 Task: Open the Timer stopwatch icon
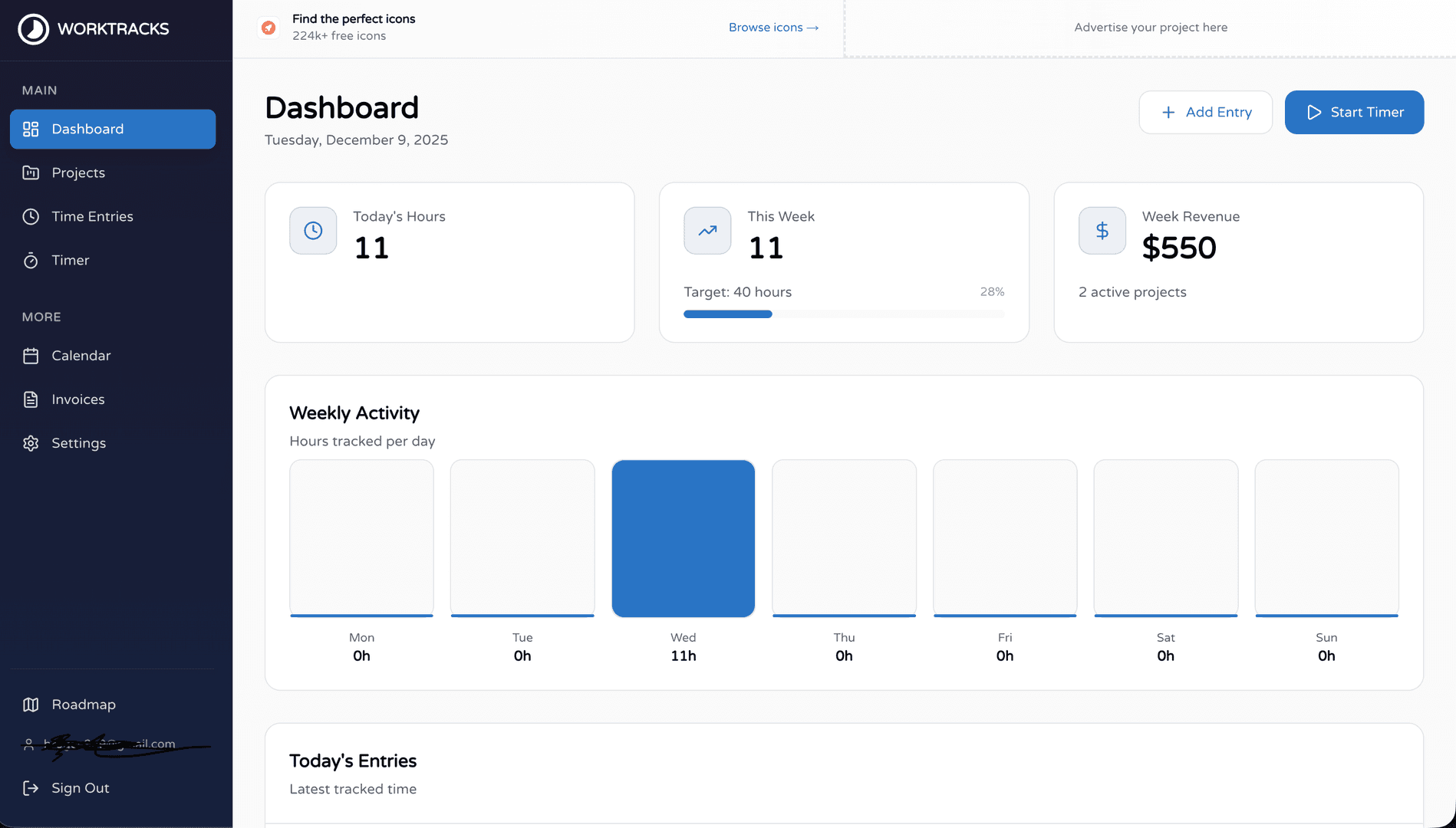(31, 260)
